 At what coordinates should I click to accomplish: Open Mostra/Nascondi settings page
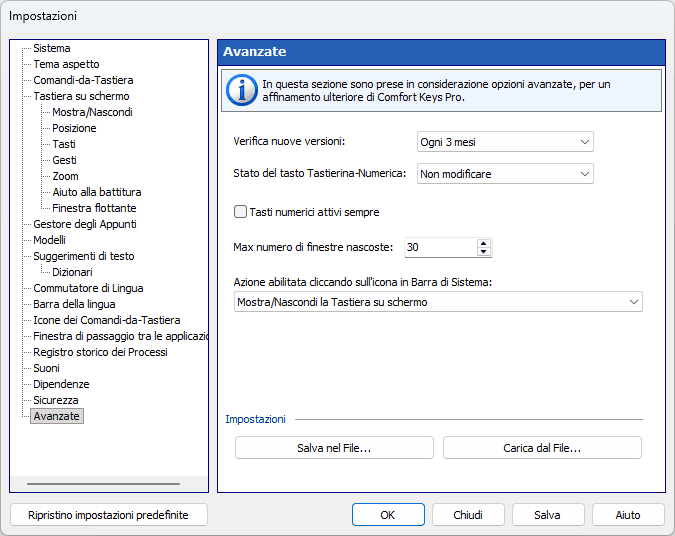92,112
